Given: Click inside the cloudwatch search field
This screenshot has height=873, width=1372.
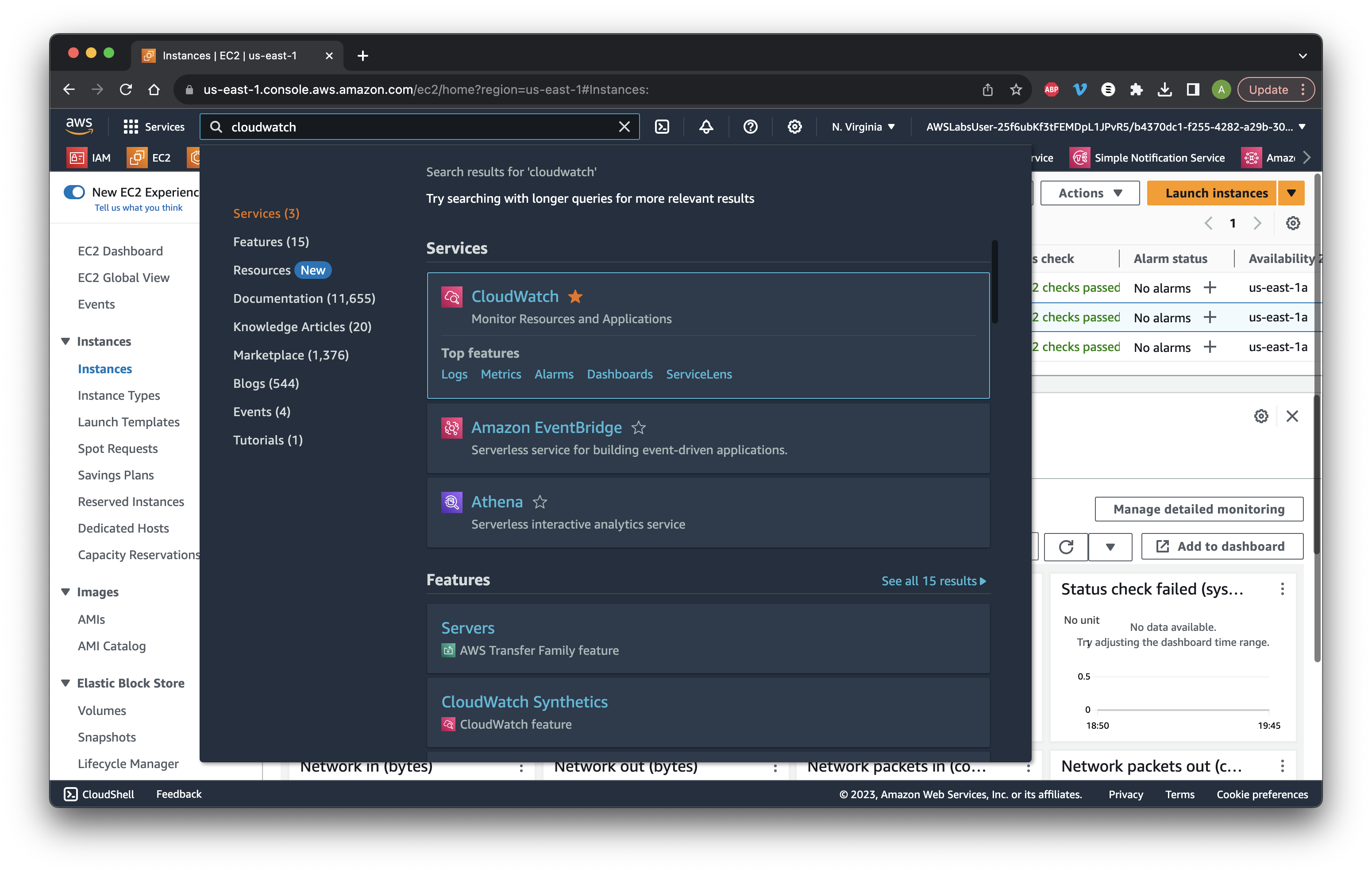Looking at the screenshot, I should (419, 127).
